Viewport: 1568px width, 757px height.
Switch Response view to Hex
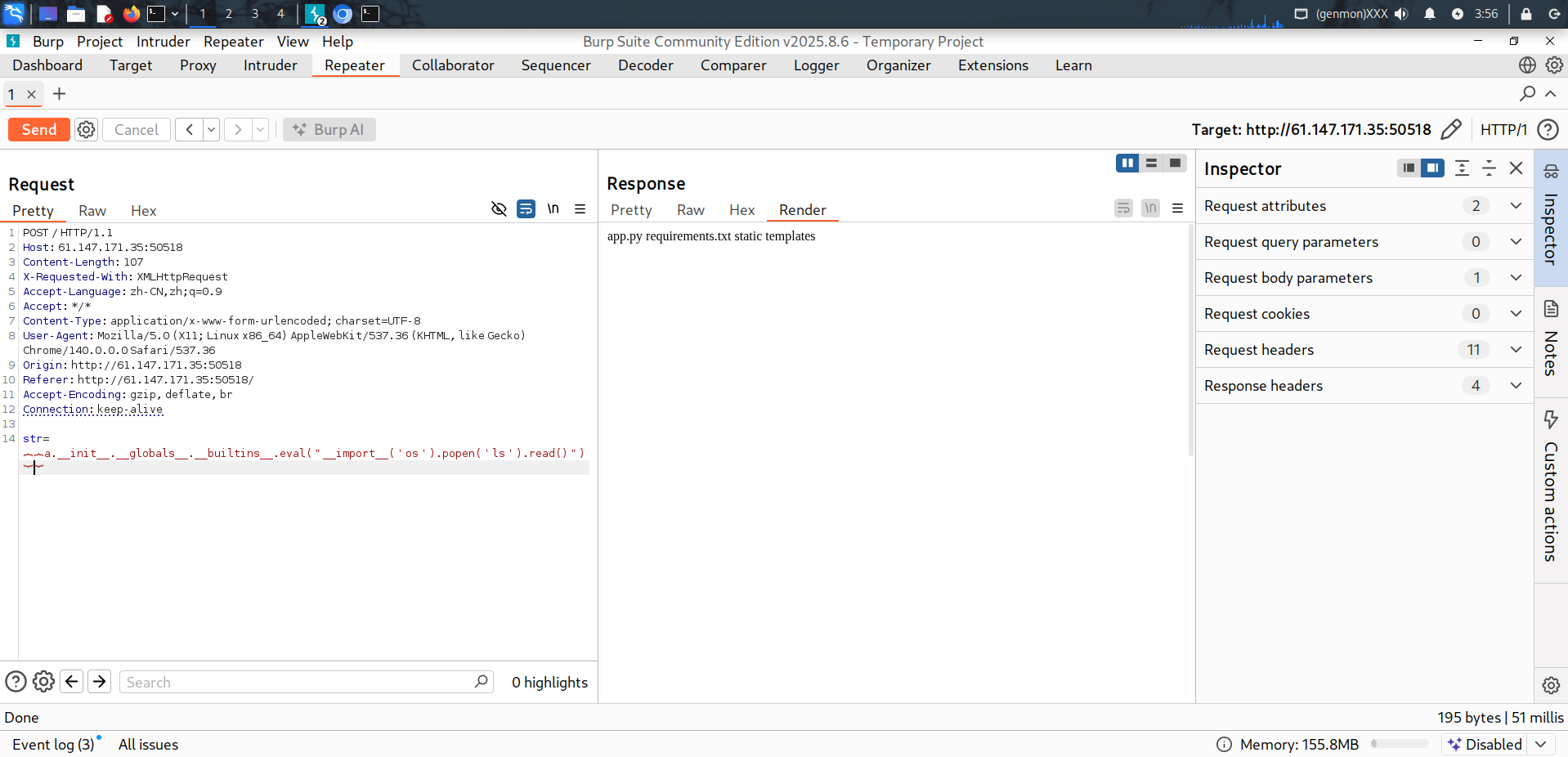741,209
